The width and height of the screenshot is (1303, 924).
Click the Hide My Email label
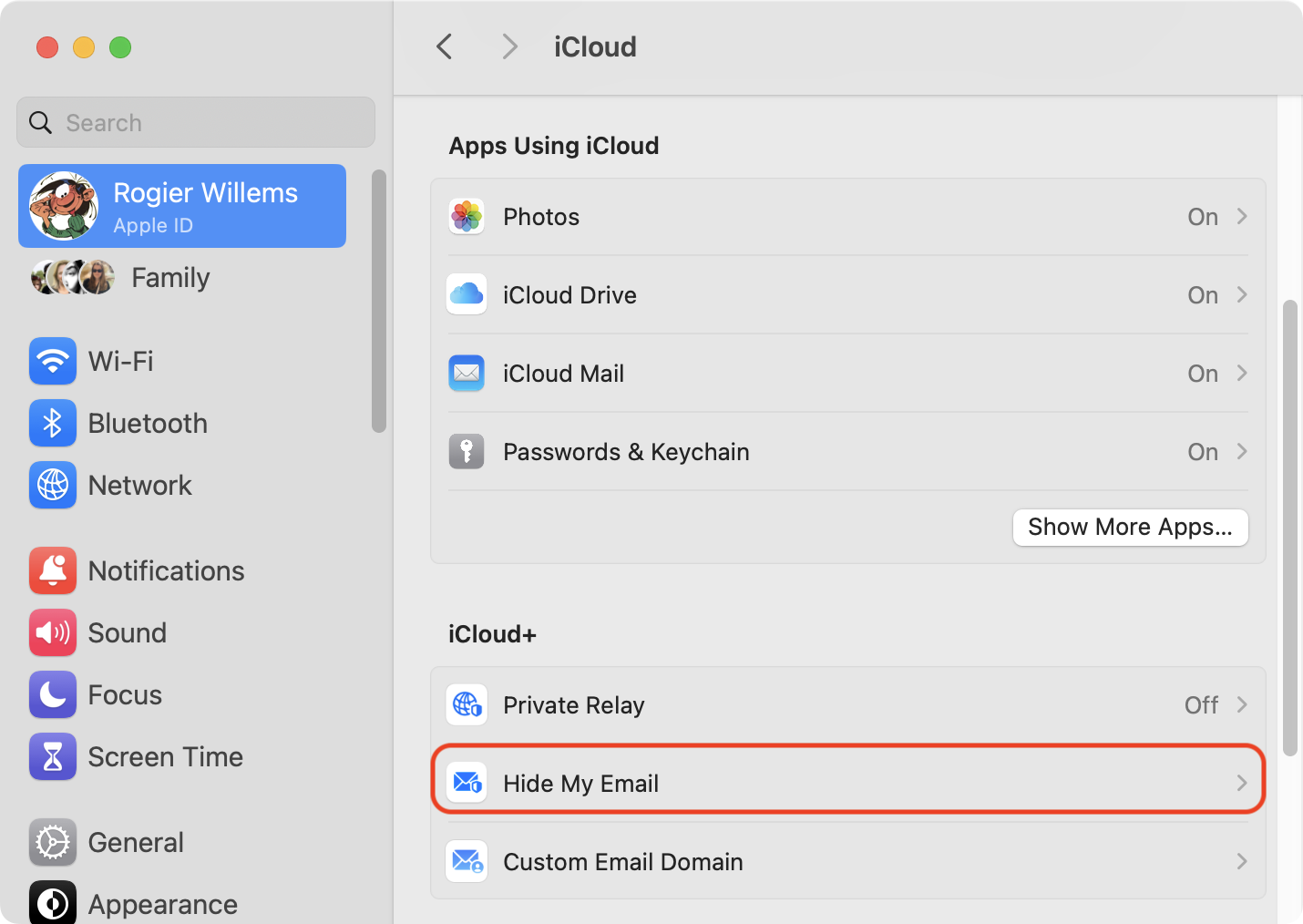click(580, 784)
